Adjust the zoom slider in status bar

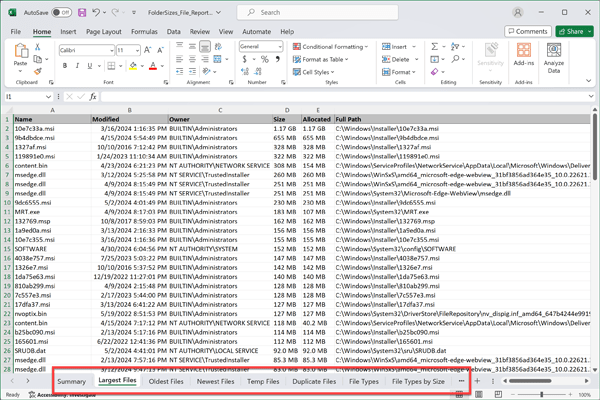[x=541, y=394]
